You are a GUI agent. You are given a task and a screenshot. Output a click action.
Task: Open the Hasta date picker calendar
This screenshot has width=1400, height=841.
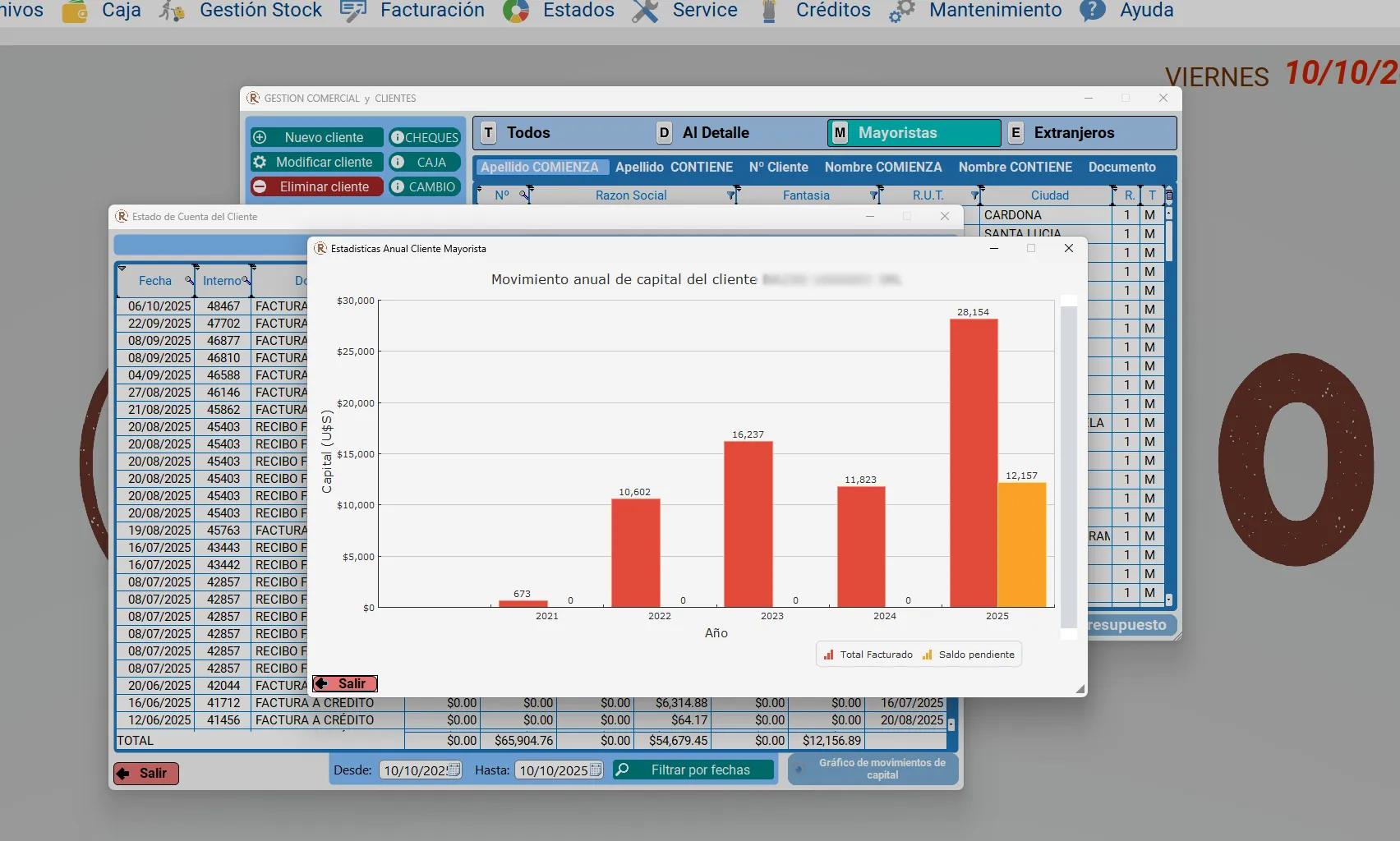[596, 770]
